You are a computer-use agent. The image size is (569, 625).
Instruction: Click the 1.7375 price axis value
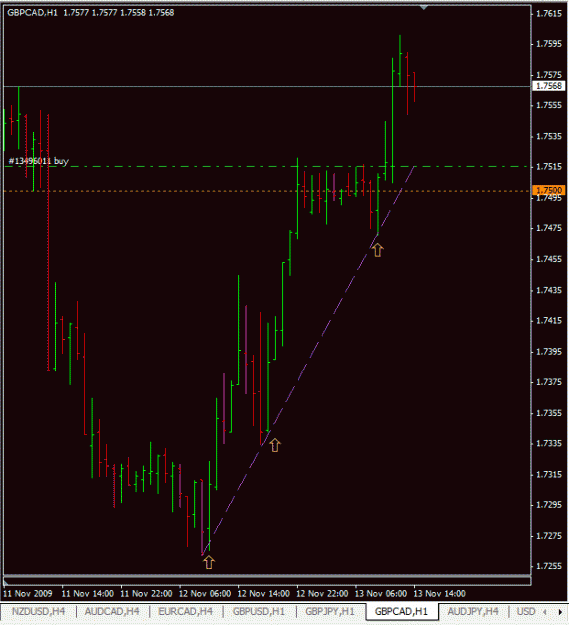(549, 382)
